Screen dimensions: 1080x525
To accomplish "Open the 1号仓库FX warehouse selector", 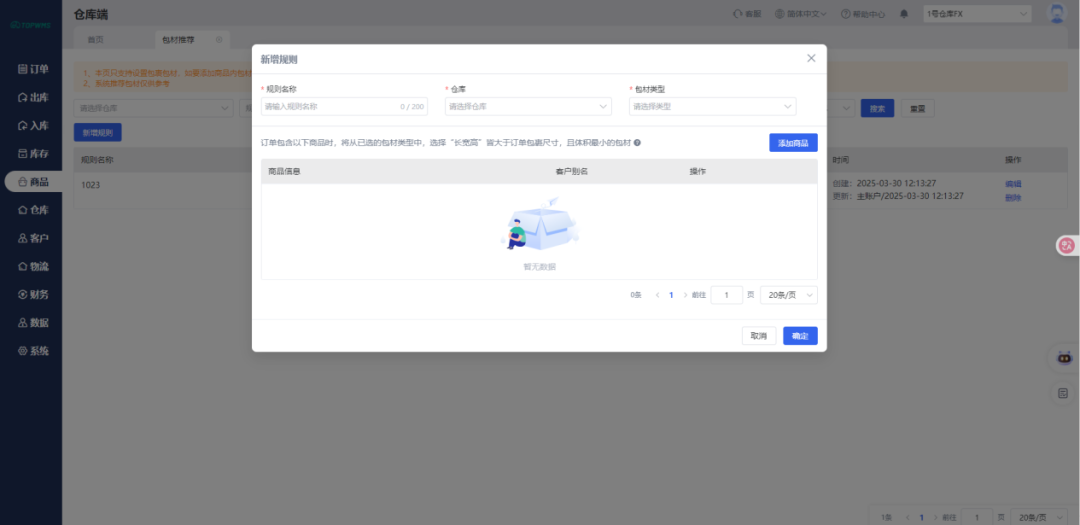I will 977,14.
